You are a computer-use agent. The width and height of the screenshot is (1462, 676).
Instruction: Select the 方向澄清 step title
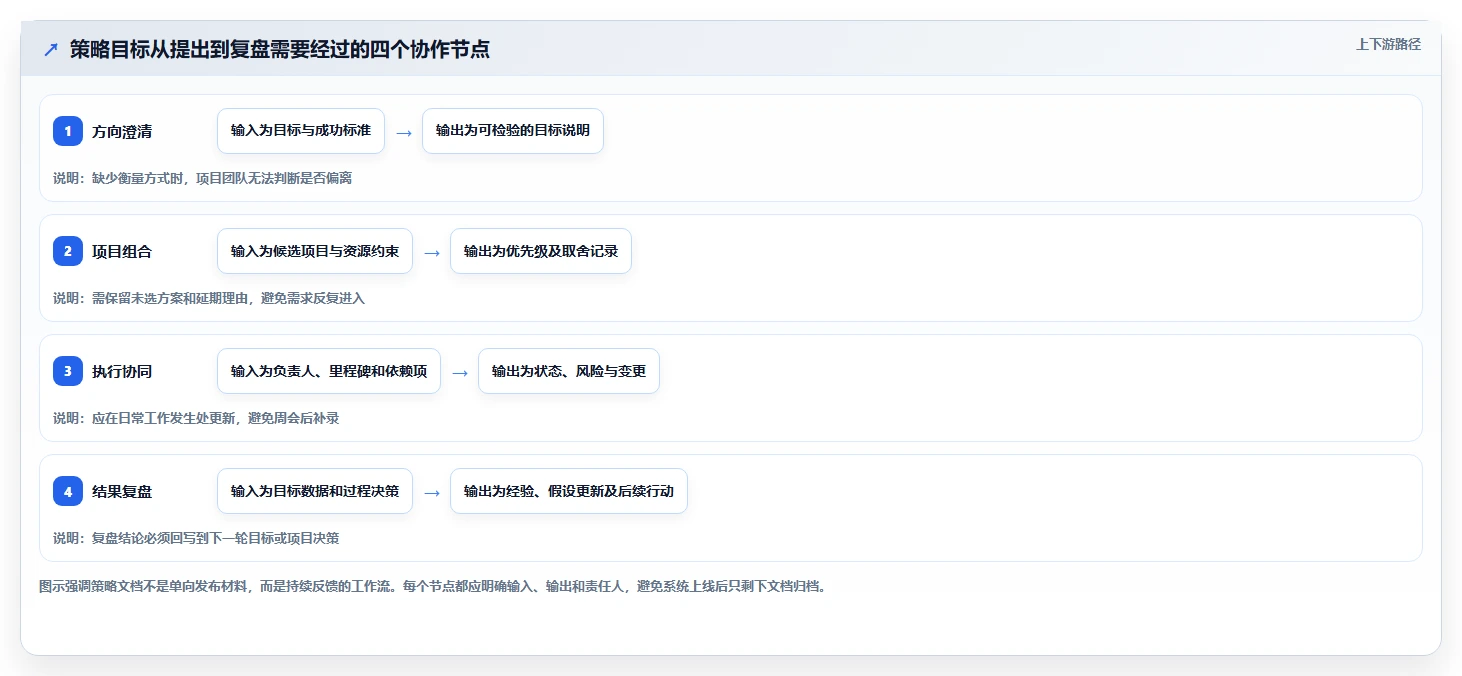click(x=122, y=131)
